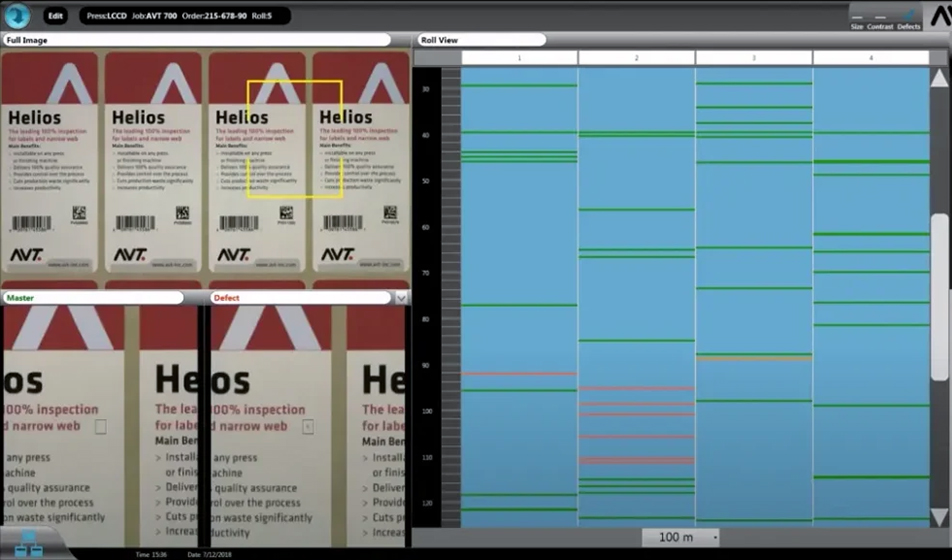The height and width of the screenshot is (560, 952).
Task: Select lane 4 column header
Action: click(x=871, y=58)
